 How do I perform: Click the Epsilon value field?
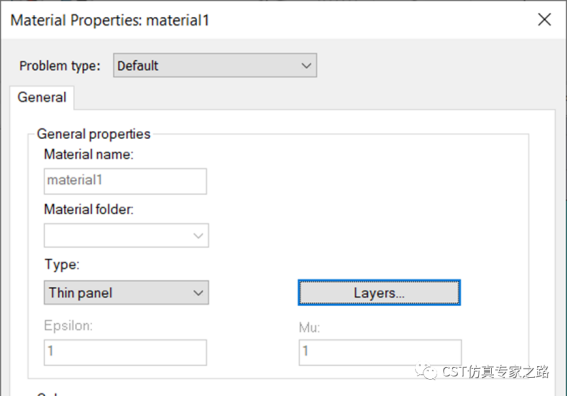(x=125, y=352)
